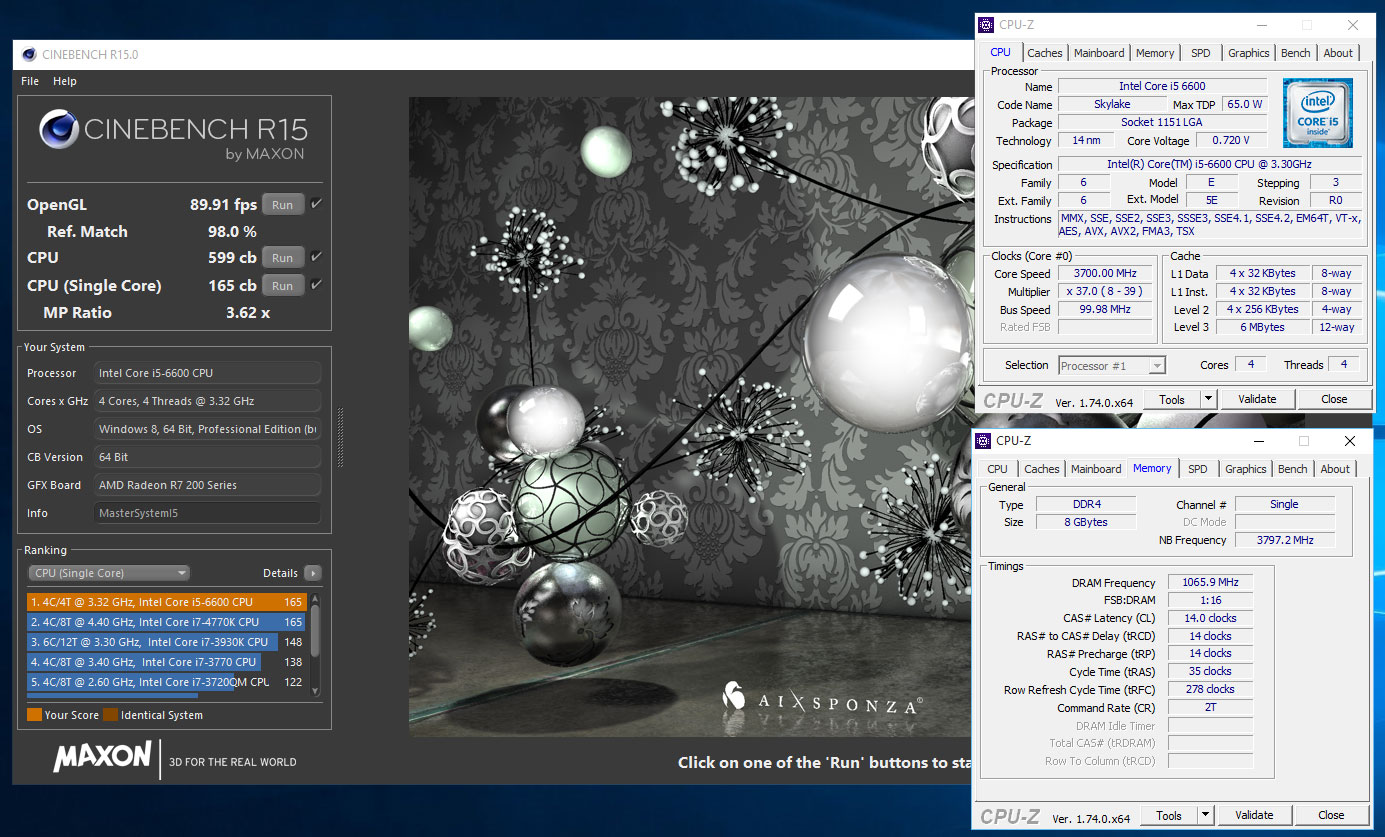Switch to CPU tab in lower CPU-Z
This screenshot has width=1385, height=837.
998,469
